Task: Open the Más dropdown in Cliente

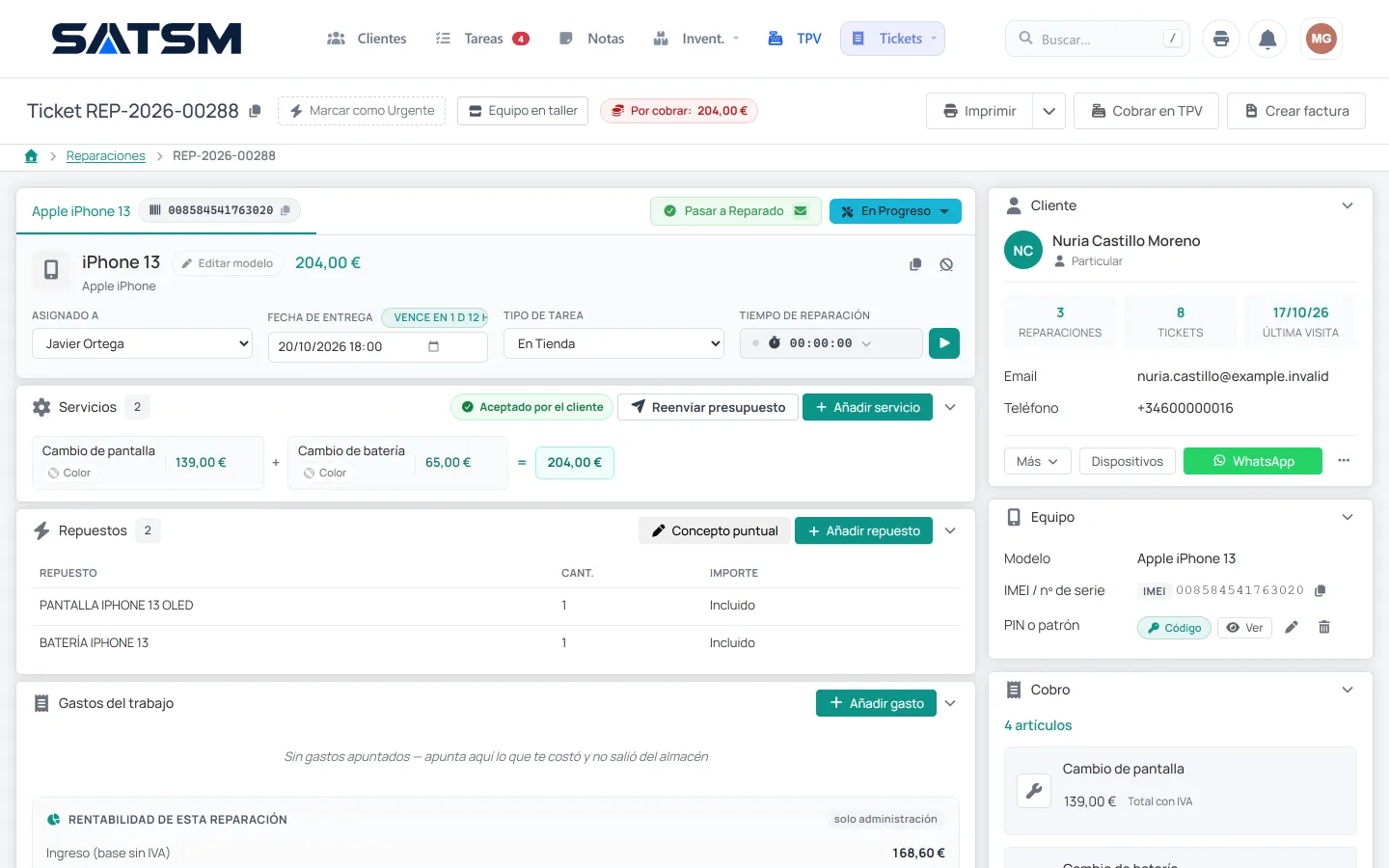Action: (1038, 461)
